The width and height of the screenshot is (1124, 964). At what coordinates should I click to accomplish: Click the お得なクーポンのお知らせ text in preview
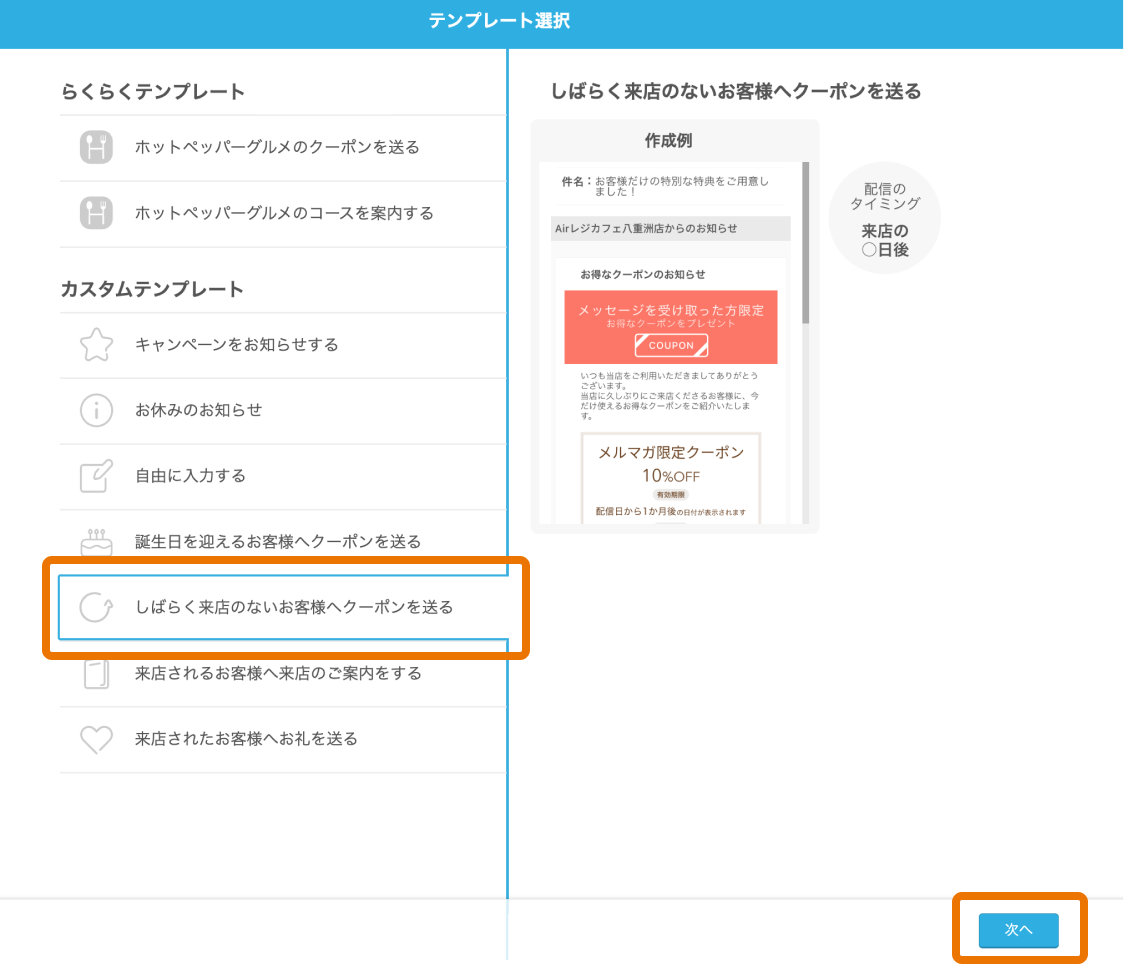click(643, 275)
